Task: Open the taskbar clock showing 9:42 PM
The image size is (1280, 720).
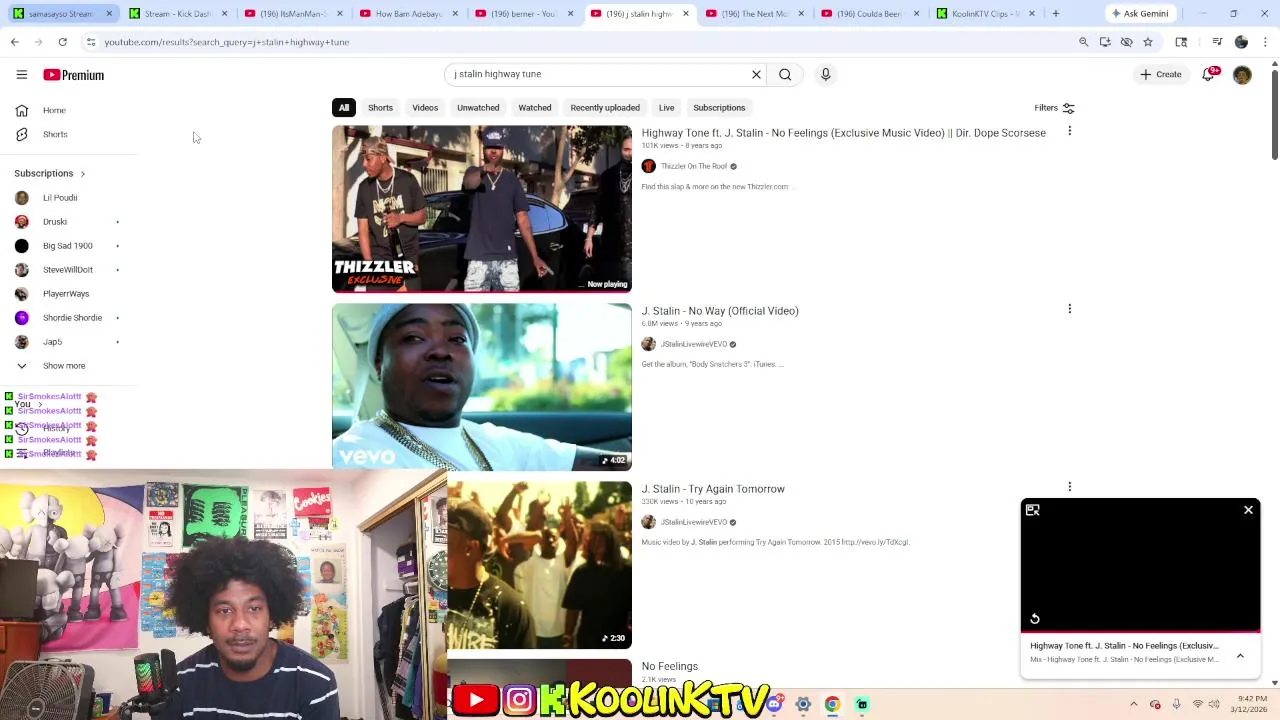Action: [1252, 704]
